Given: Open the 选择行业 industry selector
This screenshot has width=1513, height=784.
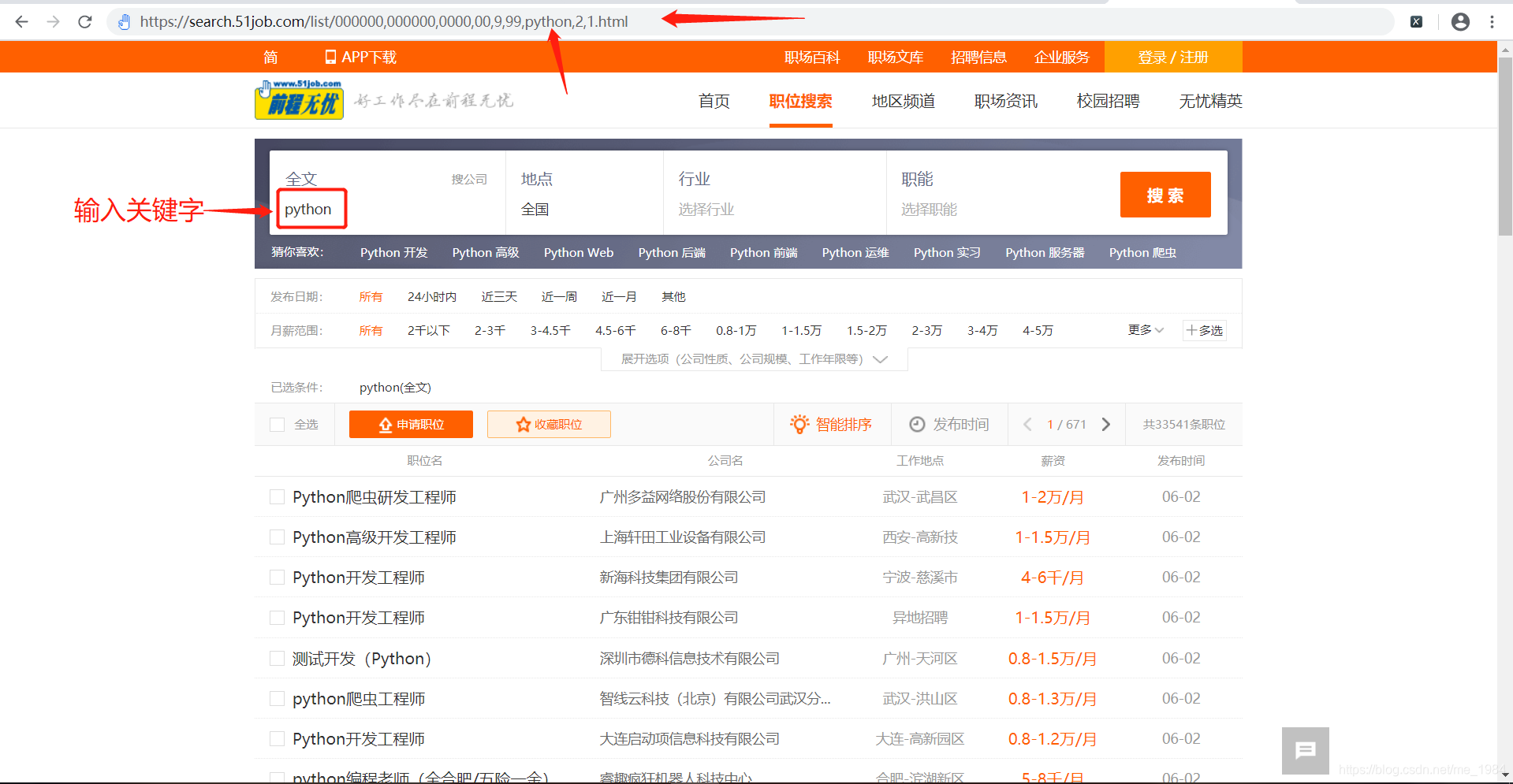Looking at the screenshot, I should (706, 210).
